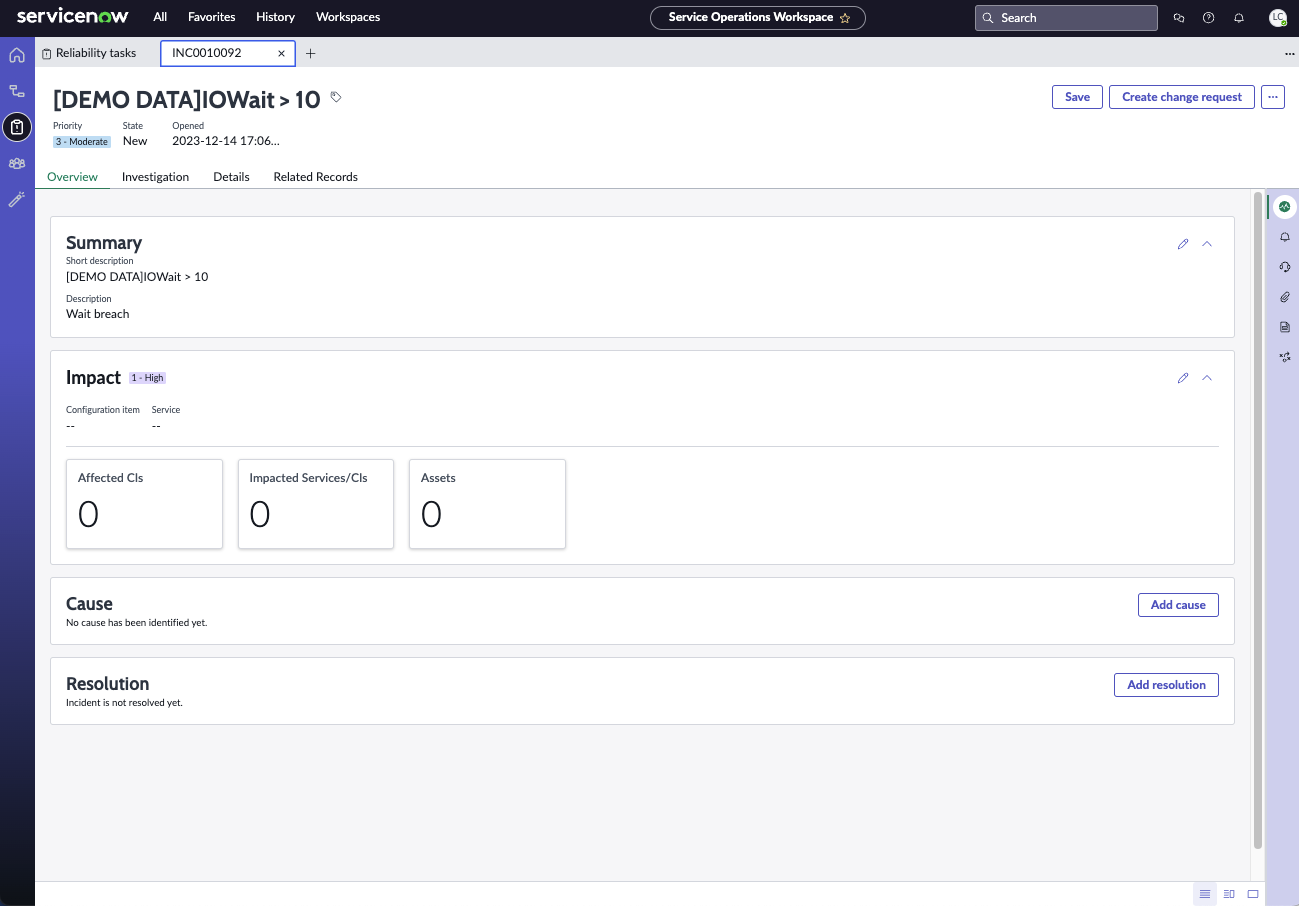Open the attachments paperclip icon
The height and width of the screenshot is (906, 1299).
[1285, 297]
